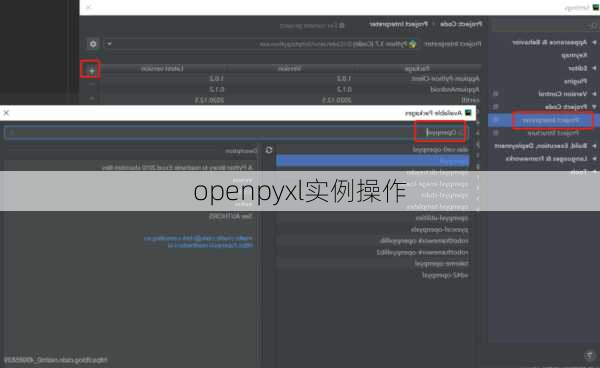Viewport: 600px width, 368px height.
Task: Click project-level icon beside Version Control
Action: pyautogui.click(x=496, y=94)
